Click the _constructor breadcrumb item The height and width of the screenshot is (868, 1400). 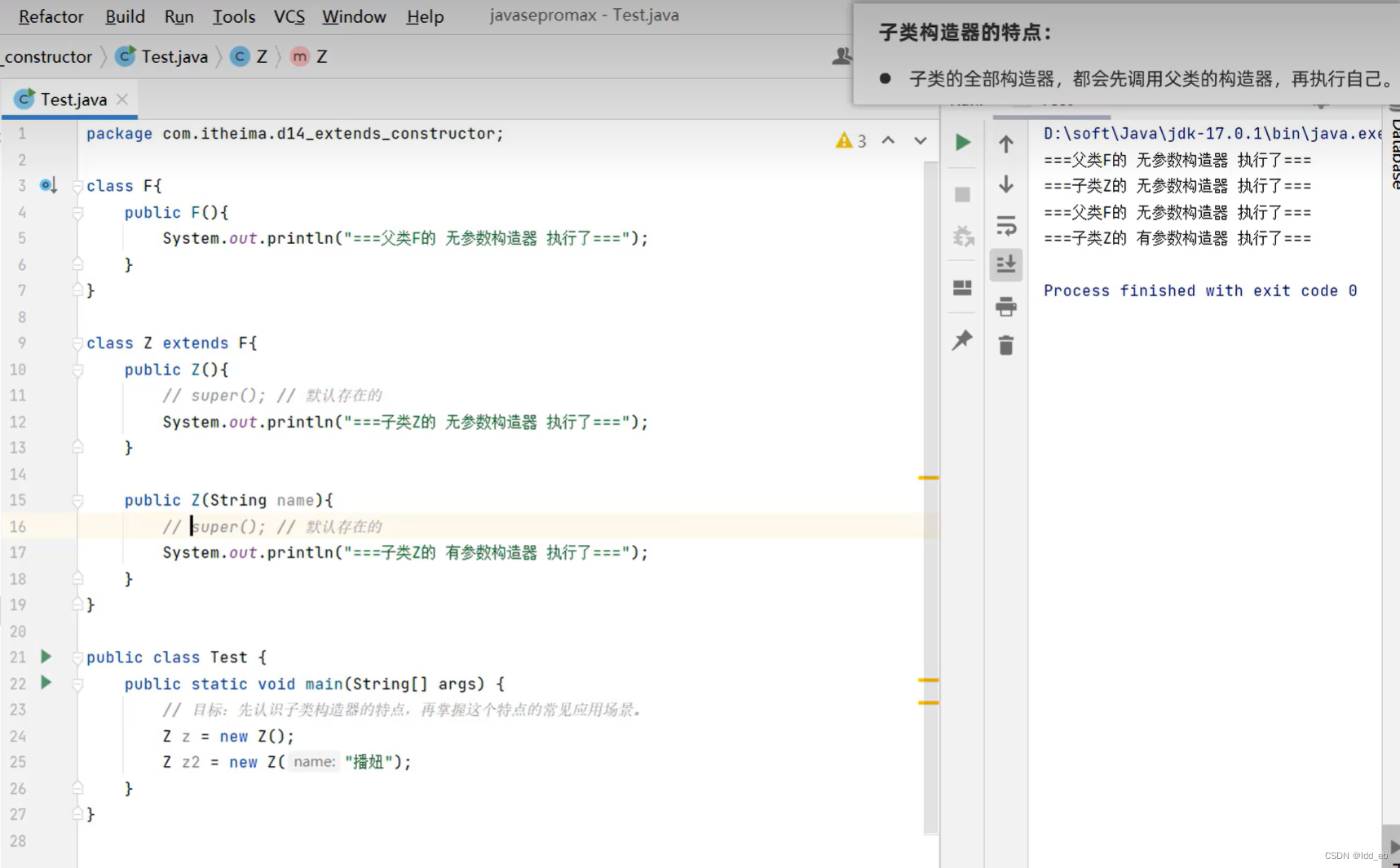click(46, 56)
